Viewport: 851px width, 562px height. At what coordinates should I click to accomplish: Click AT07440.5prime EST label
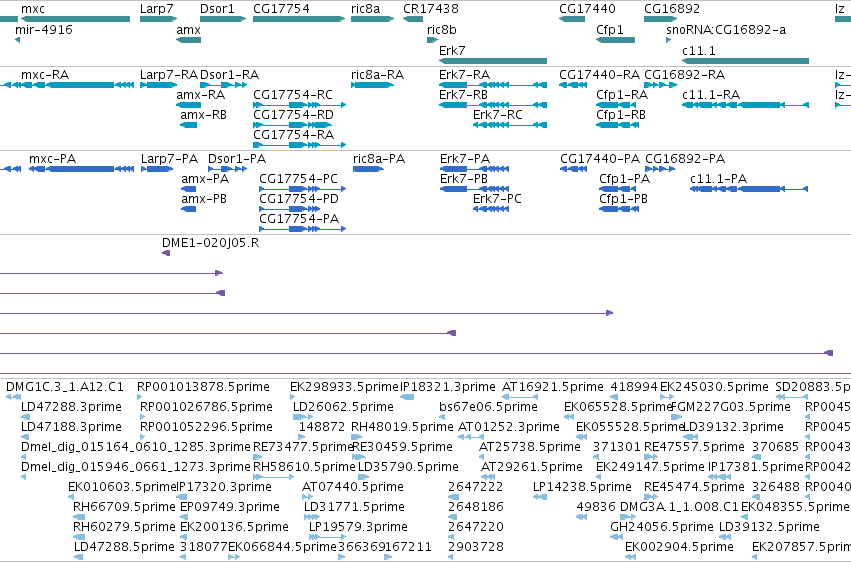click(353, 487)
